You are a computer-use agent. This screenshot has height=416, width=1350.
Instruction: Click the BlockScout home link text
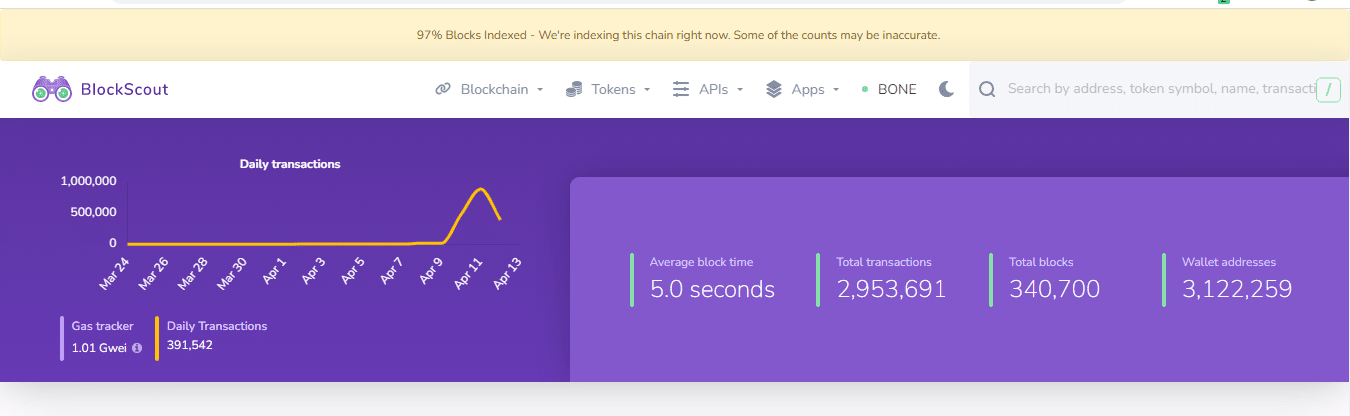[x=124, y=89]
